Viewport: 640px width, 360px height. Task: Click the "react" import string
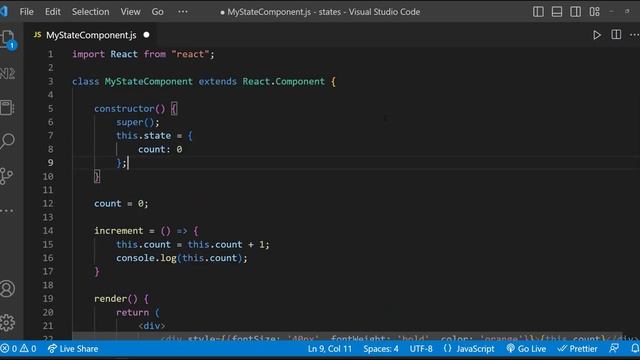click(x=190, y=54)
